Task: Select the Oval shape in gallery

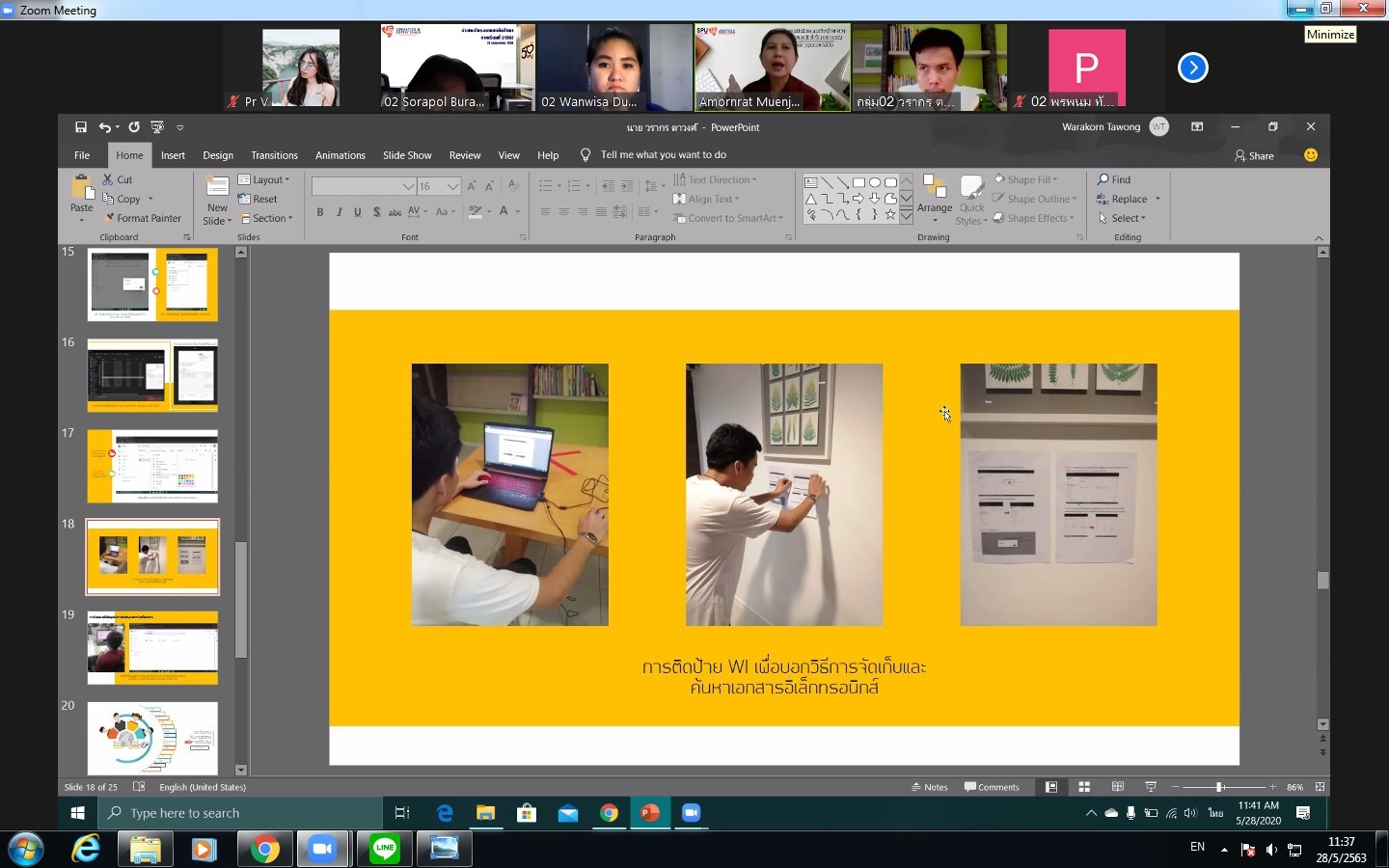Action: (874, 182)
